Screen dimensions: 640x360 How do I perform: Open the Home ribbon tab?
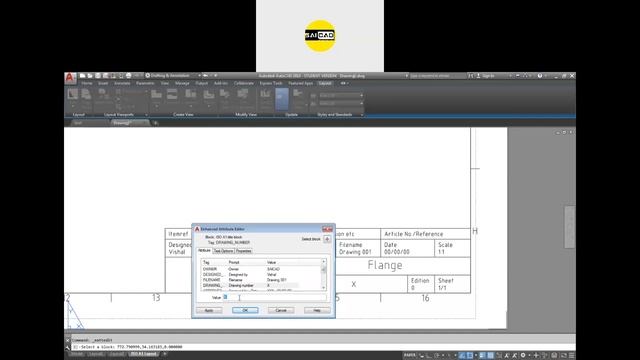pos(87,83)
